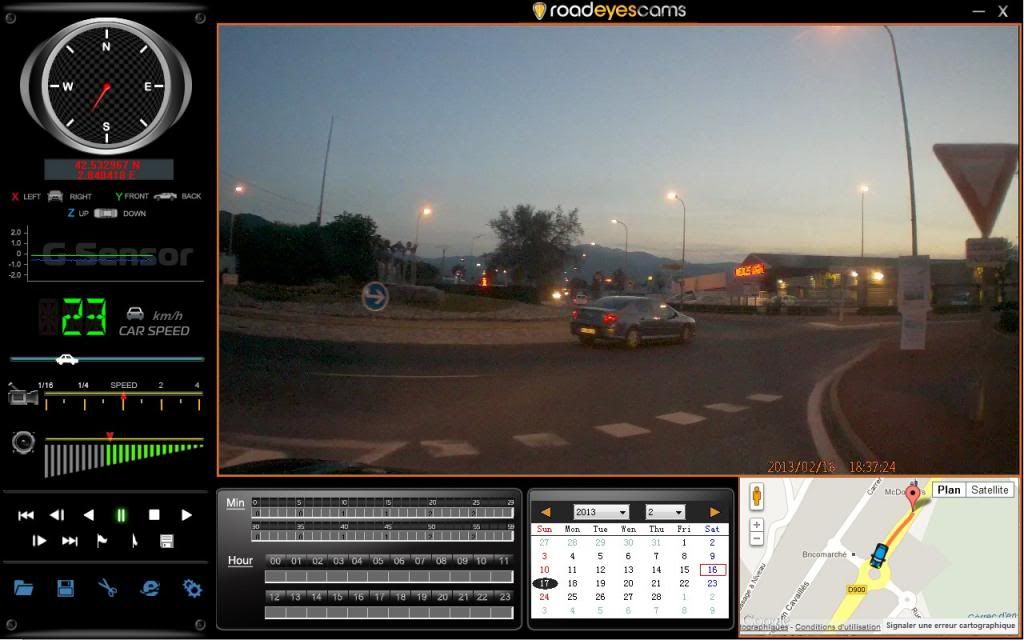Viewport: 1024px width, 640px height.
Task: Click the upper Min timeline bar
Action: pos(383,513)
